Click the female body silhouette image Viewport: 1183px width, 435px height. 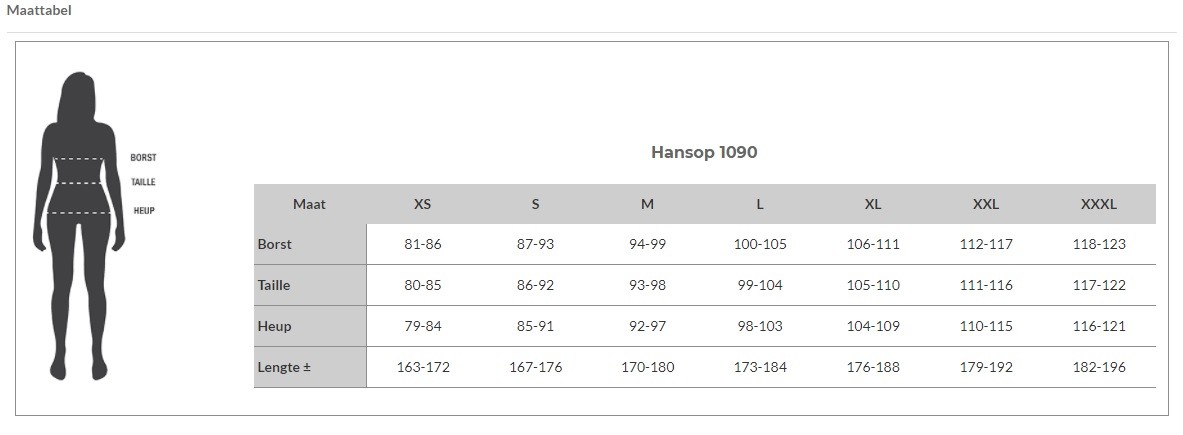79,226
